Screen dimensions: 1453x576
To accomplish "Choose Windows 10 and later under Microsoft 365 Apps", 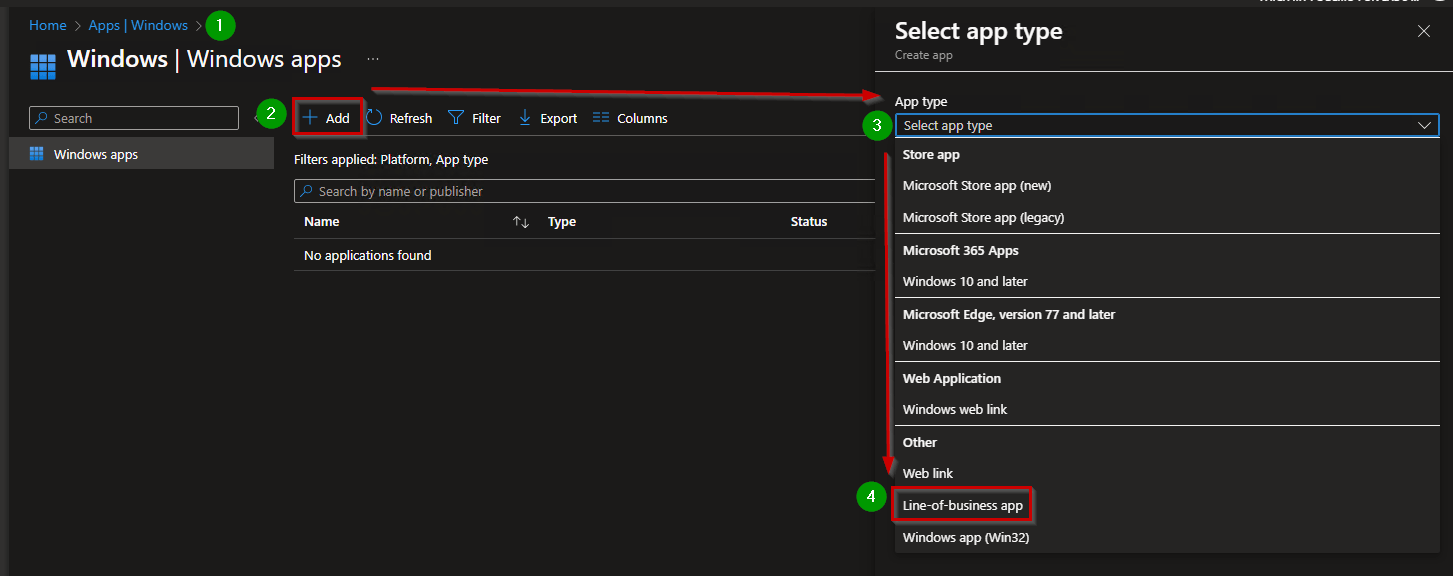I will click(x=1167, y=281).
